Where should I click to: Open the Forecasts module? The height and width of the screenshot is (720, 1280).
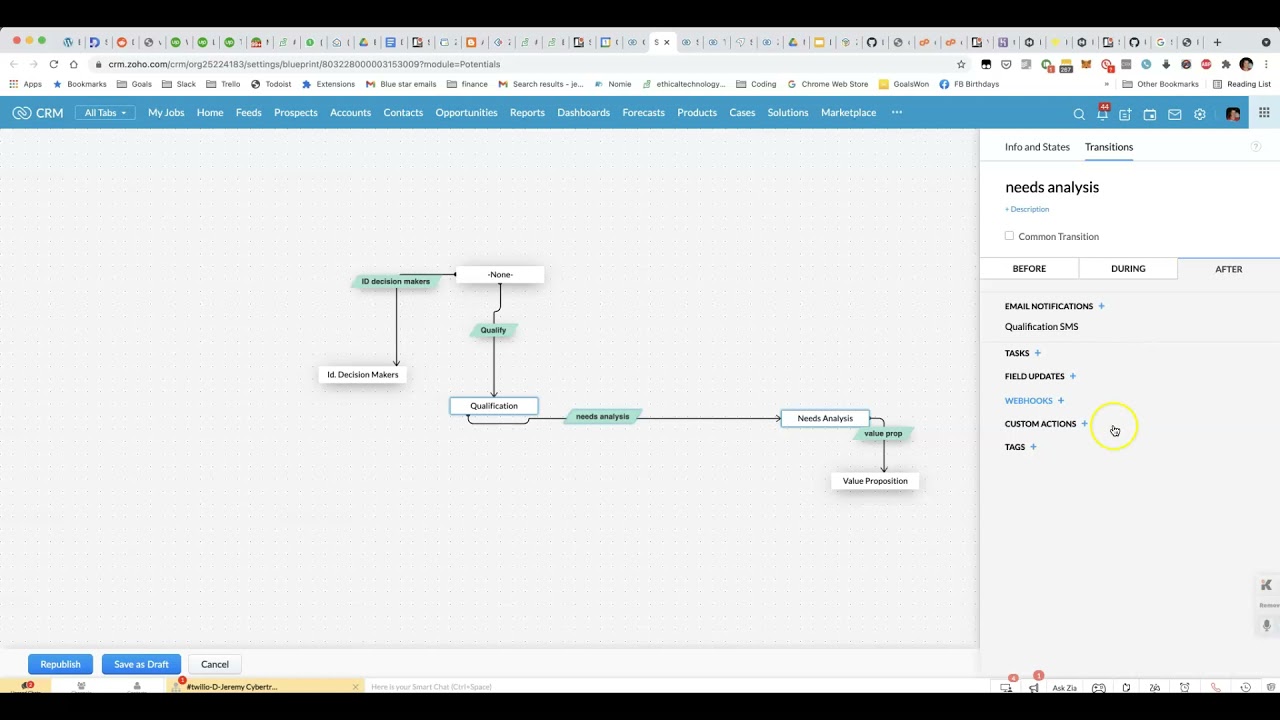(643, 113)
